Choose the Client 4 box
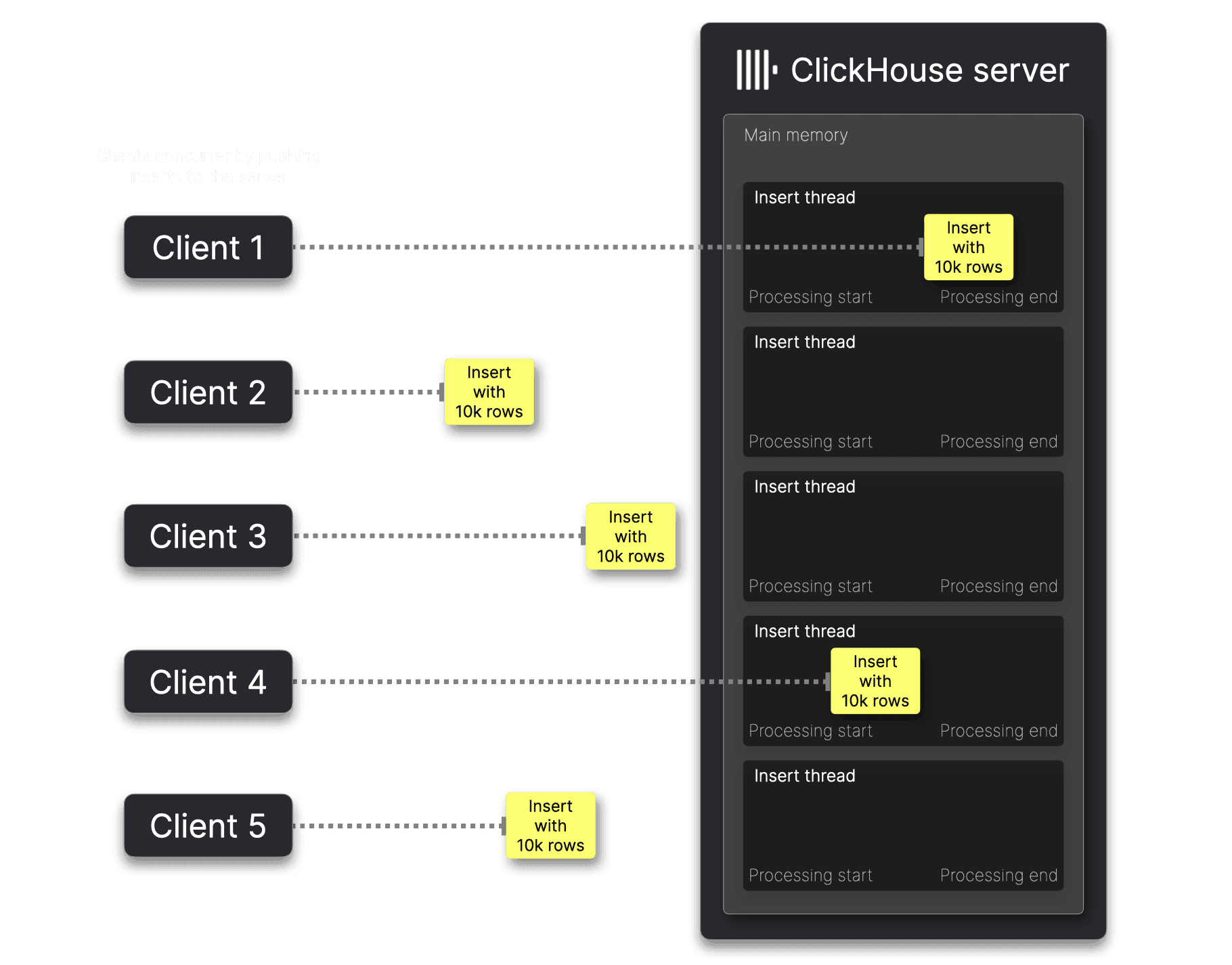 tap(208, 681)
